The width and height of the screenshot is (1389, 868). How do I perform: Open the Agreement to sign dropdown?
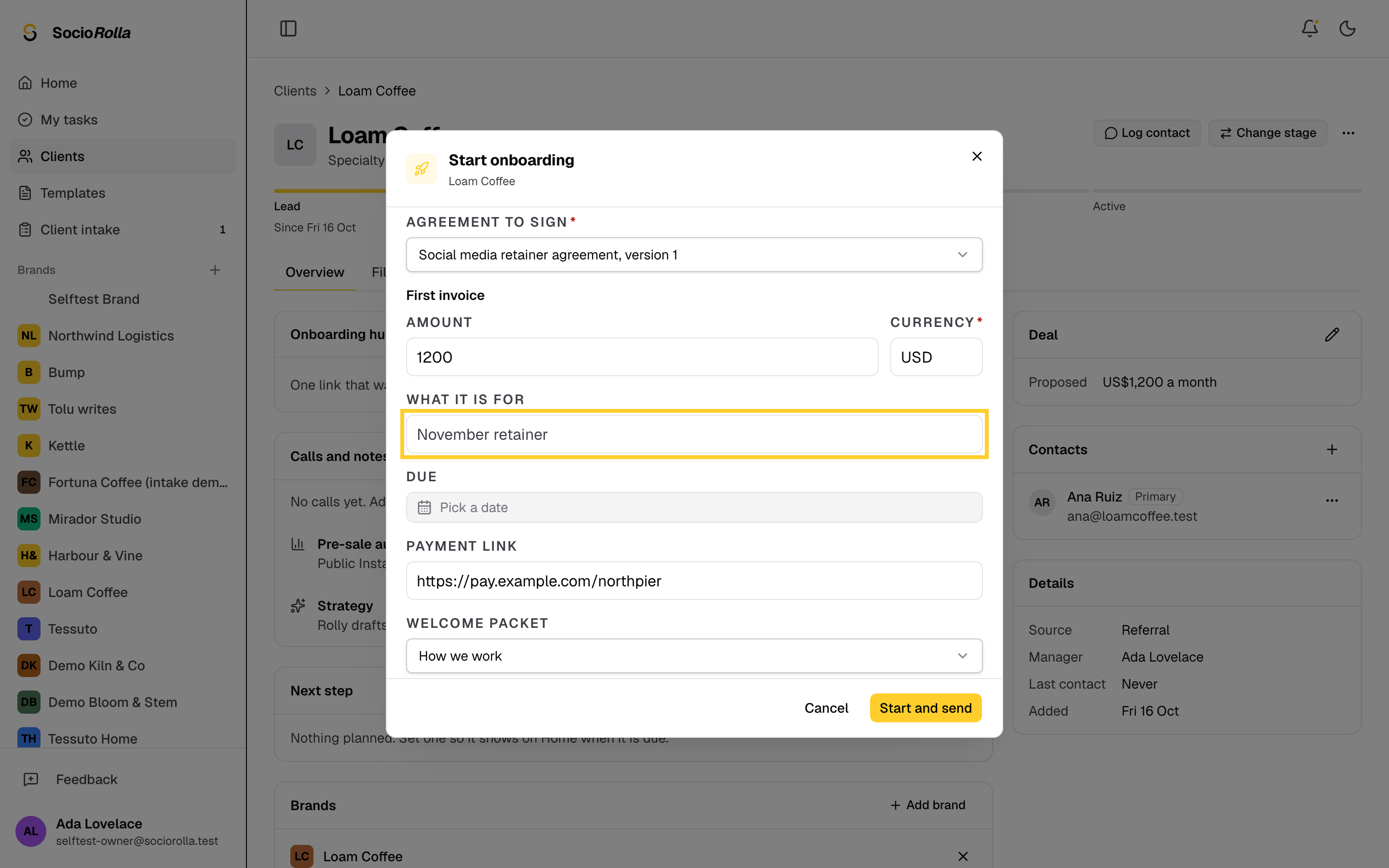click(694, 255)
